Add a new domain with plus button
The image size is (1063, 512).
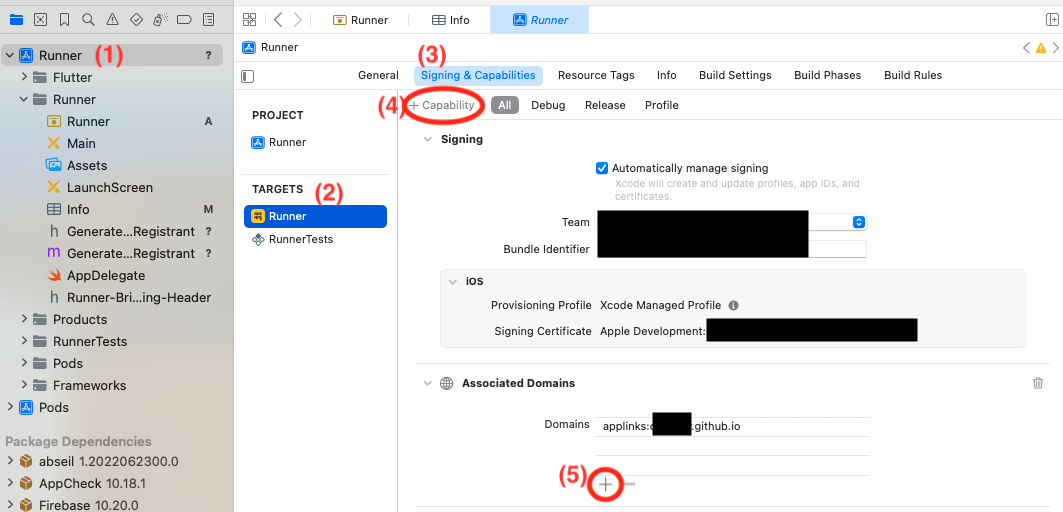click(605, 484)
